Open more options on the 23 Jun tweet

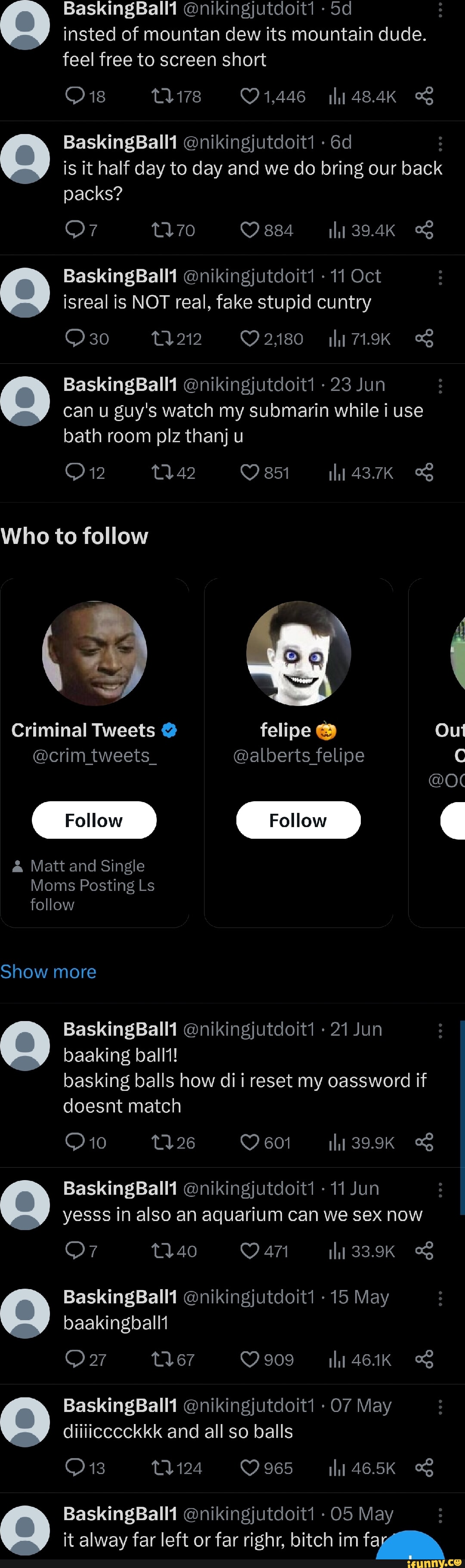coord(440,386)
